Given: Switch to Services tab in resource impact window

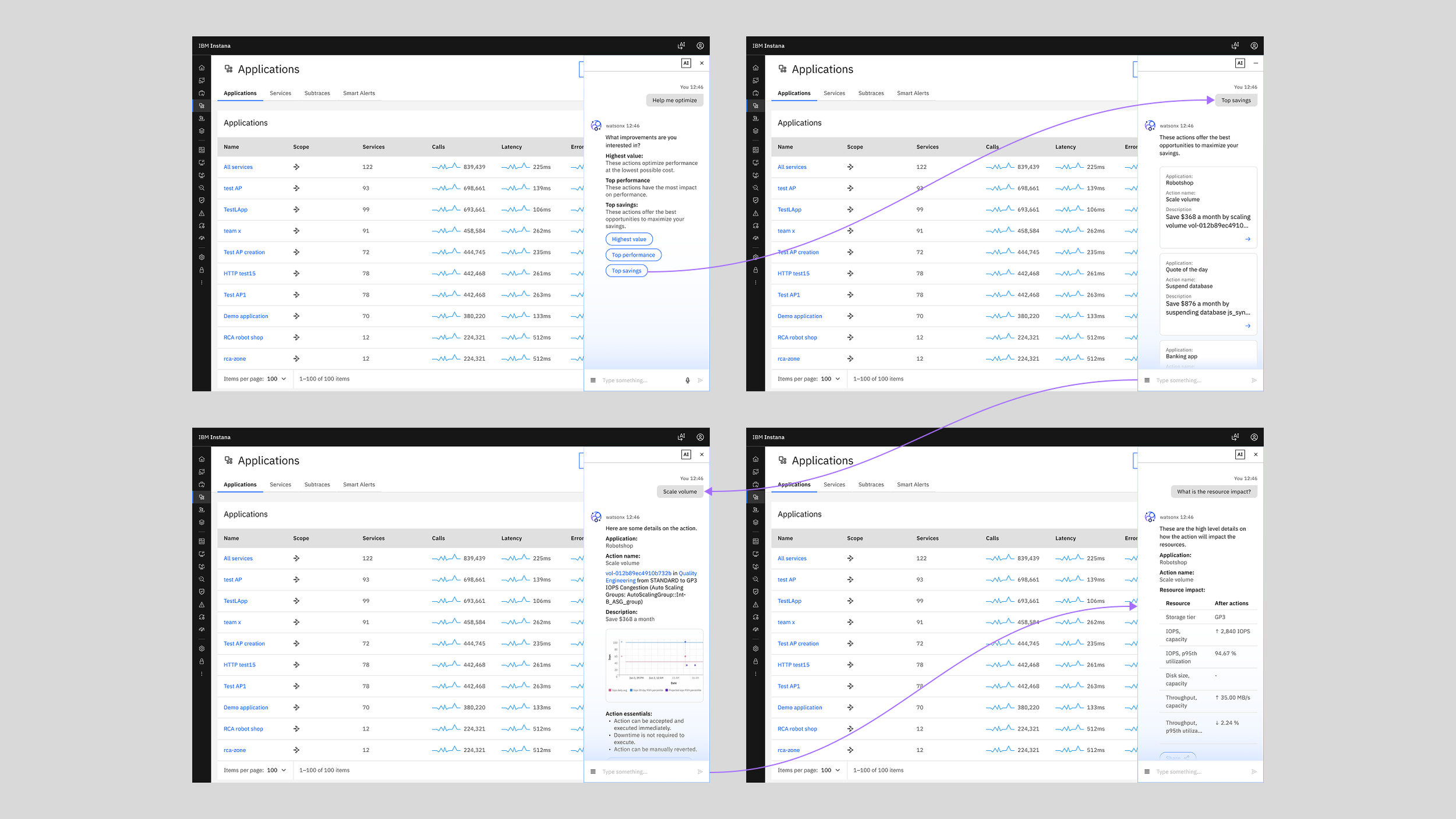Looking at the screenshot, I should 834,485.
